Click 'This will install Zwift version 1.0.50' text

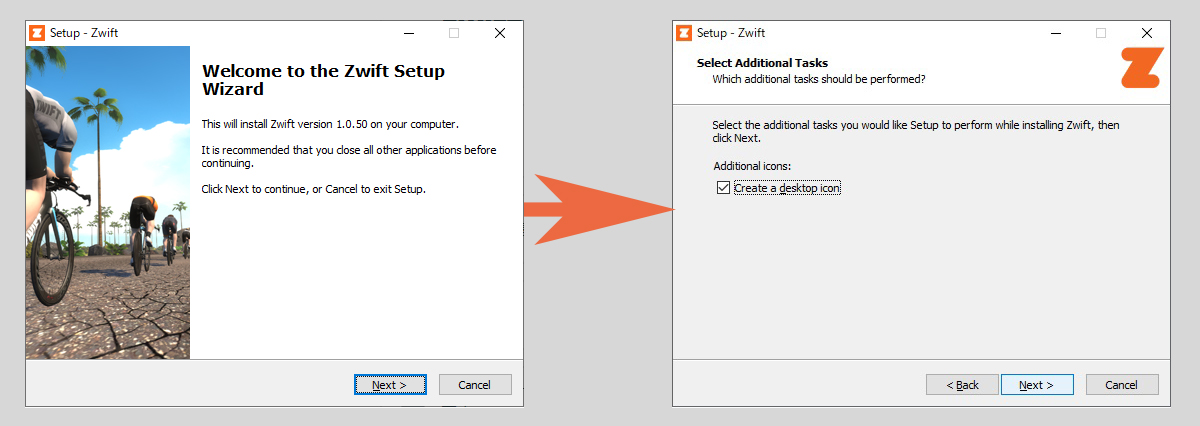tap(330, 124)
